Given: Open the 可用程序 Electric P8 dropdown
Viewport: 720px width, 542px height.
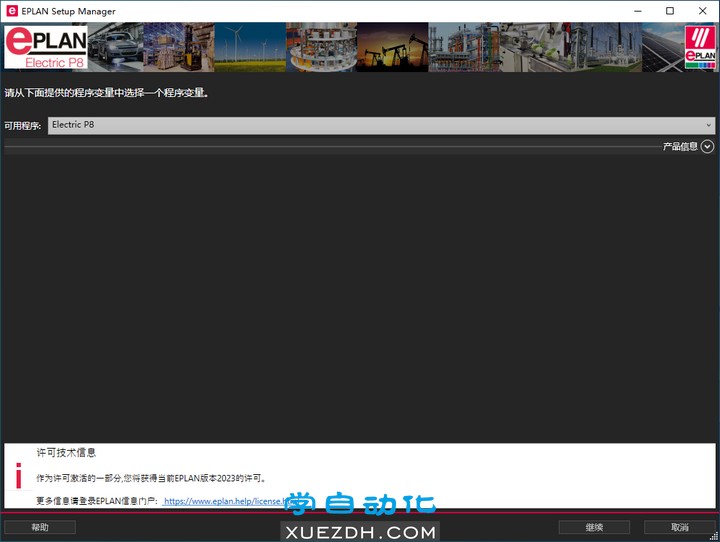Looking at the screenshot, I should pyautogui.click(x=382, y=125).
